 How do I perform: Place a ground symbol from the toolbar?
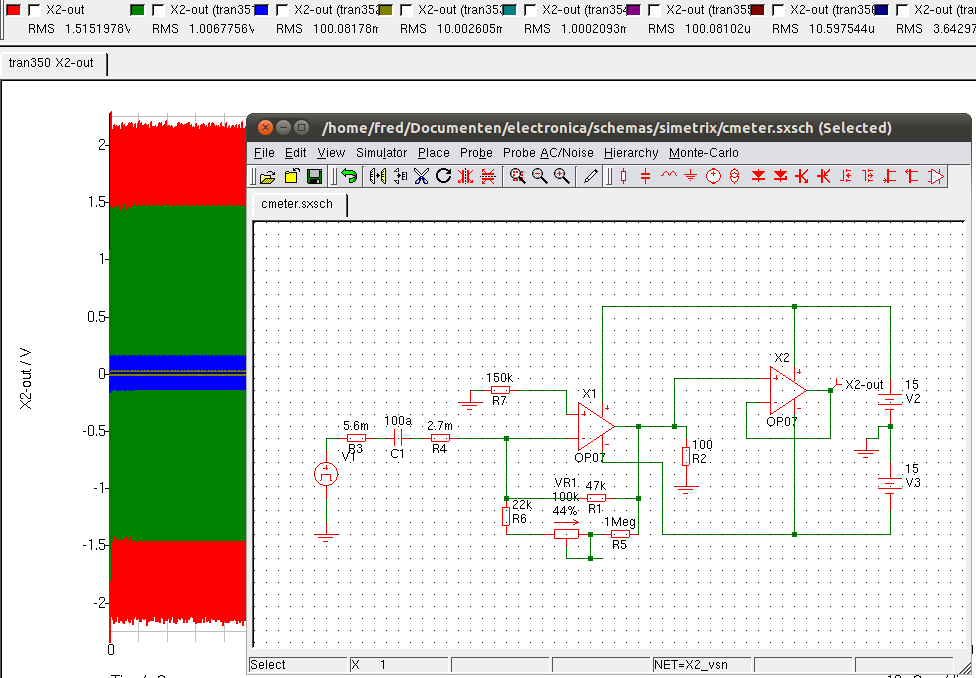click(x=690, y=177)
